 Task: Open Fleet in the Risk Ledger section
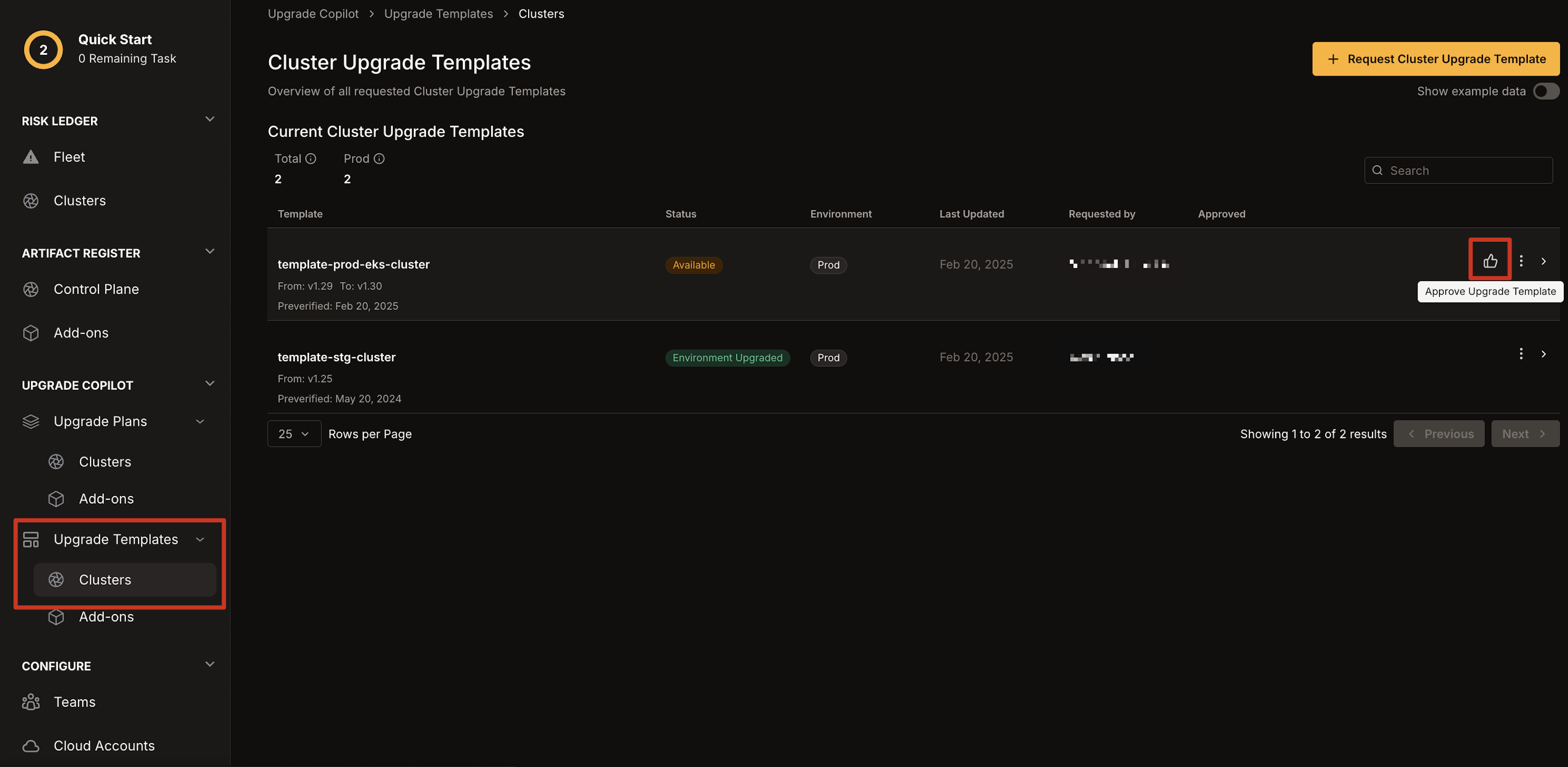click(x=69, y=157)
